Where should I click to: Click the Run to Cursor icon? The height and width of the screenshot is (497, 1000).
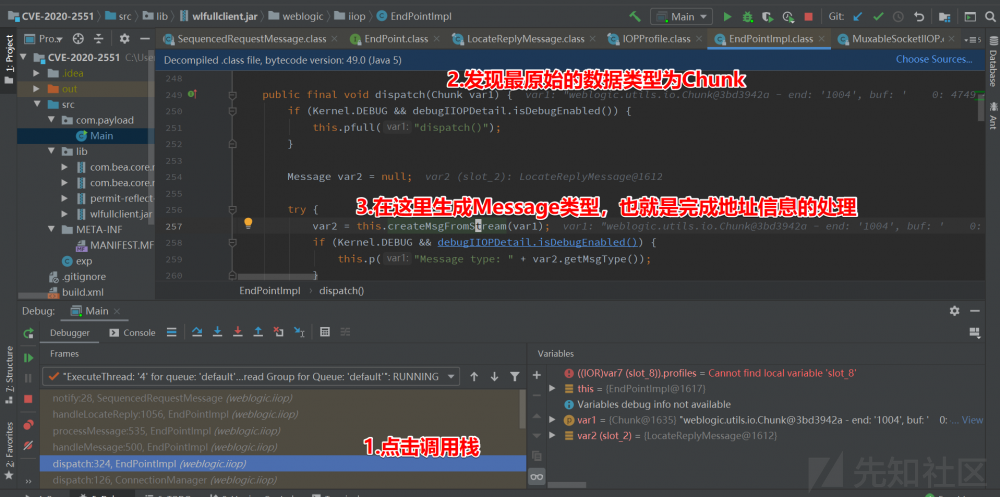(x=298, y=332)
